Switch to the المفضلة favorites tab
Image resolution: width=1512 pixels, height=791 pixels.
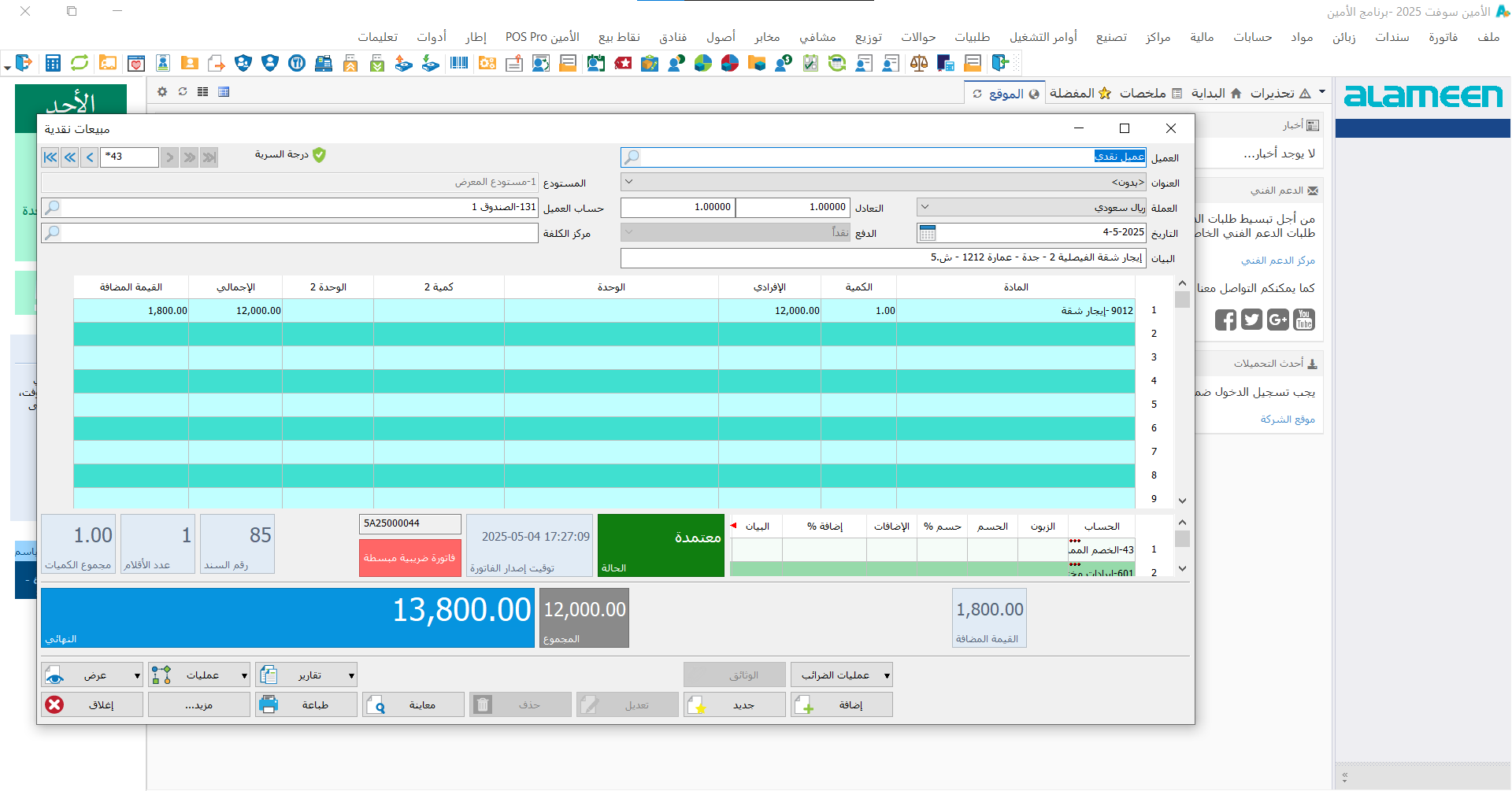[1080, 94]
